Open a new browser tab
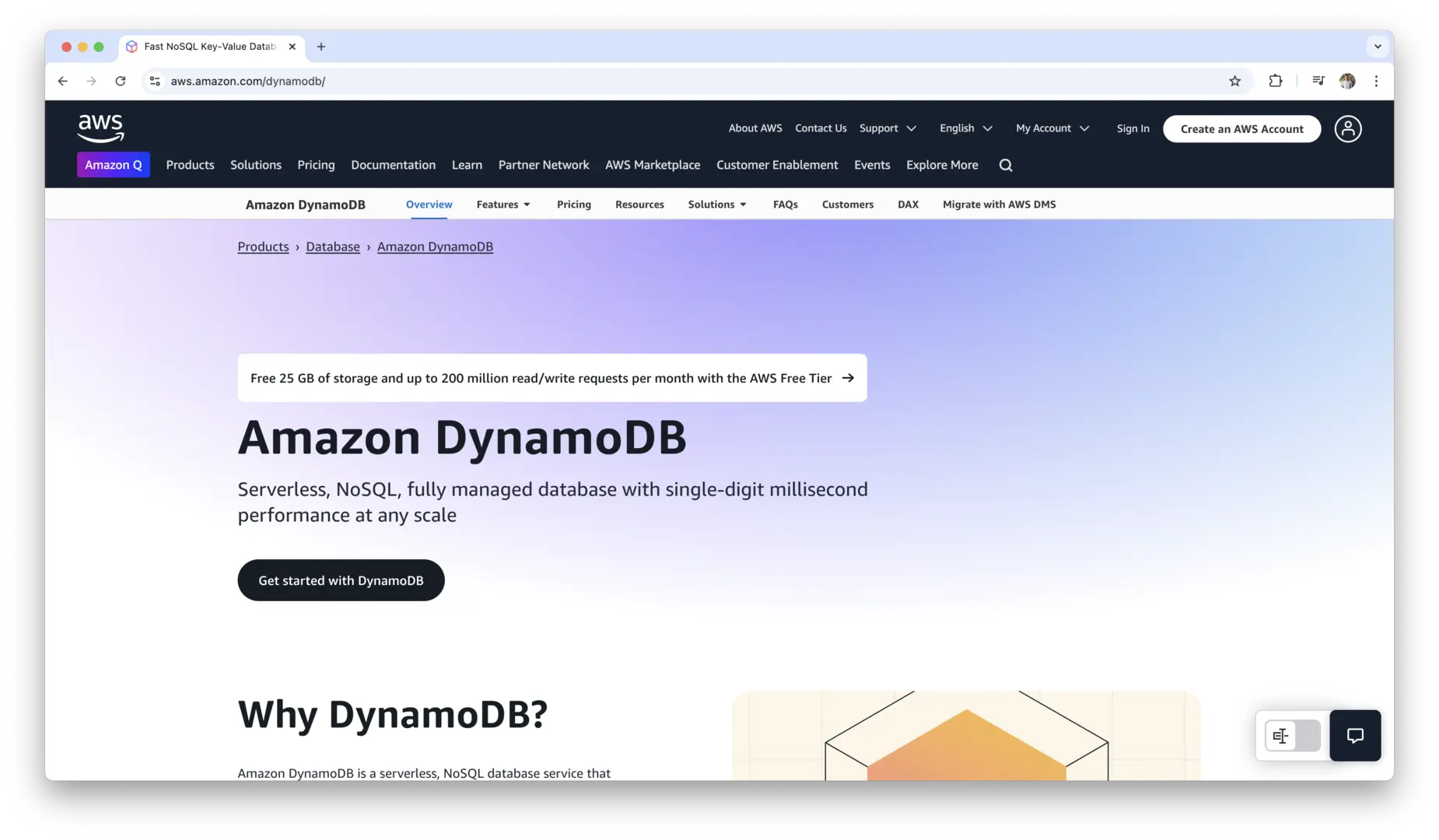 pos(320,47)
